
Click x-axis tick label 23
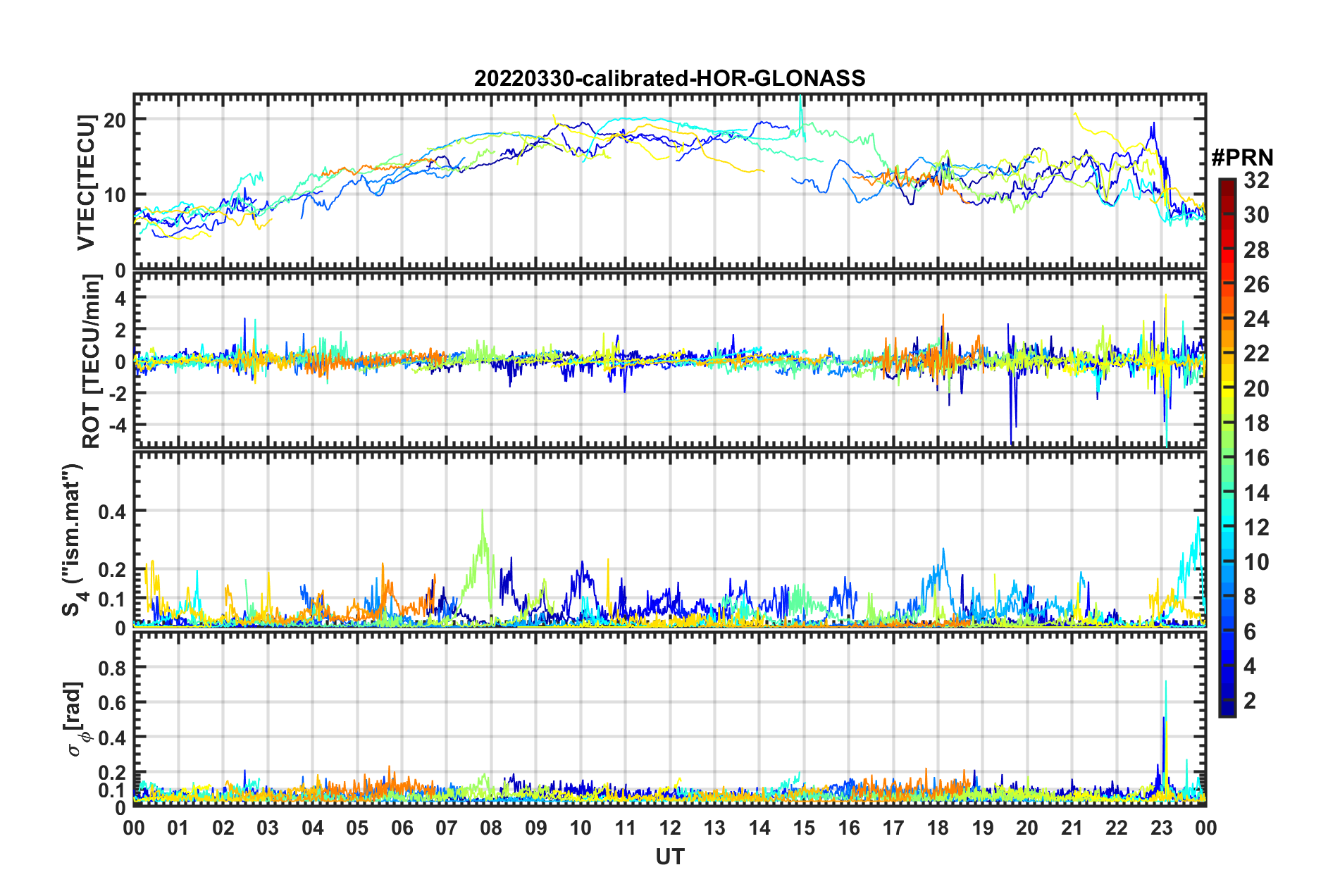[1161, 828]
